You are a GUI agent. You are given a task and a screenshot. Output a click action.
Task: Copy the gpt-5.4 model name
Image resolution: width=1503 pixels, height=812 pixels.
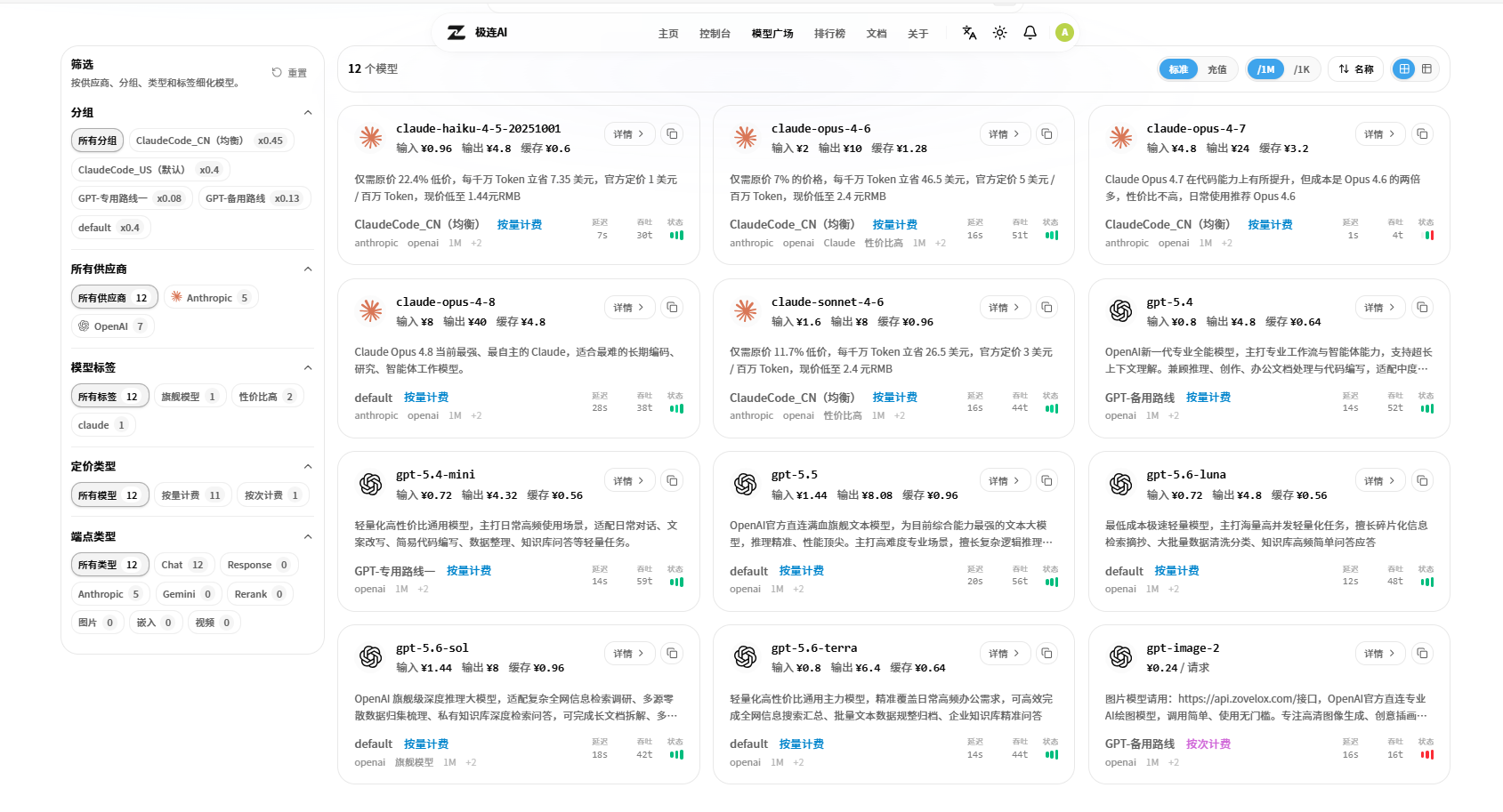[x=1422, y=308]
